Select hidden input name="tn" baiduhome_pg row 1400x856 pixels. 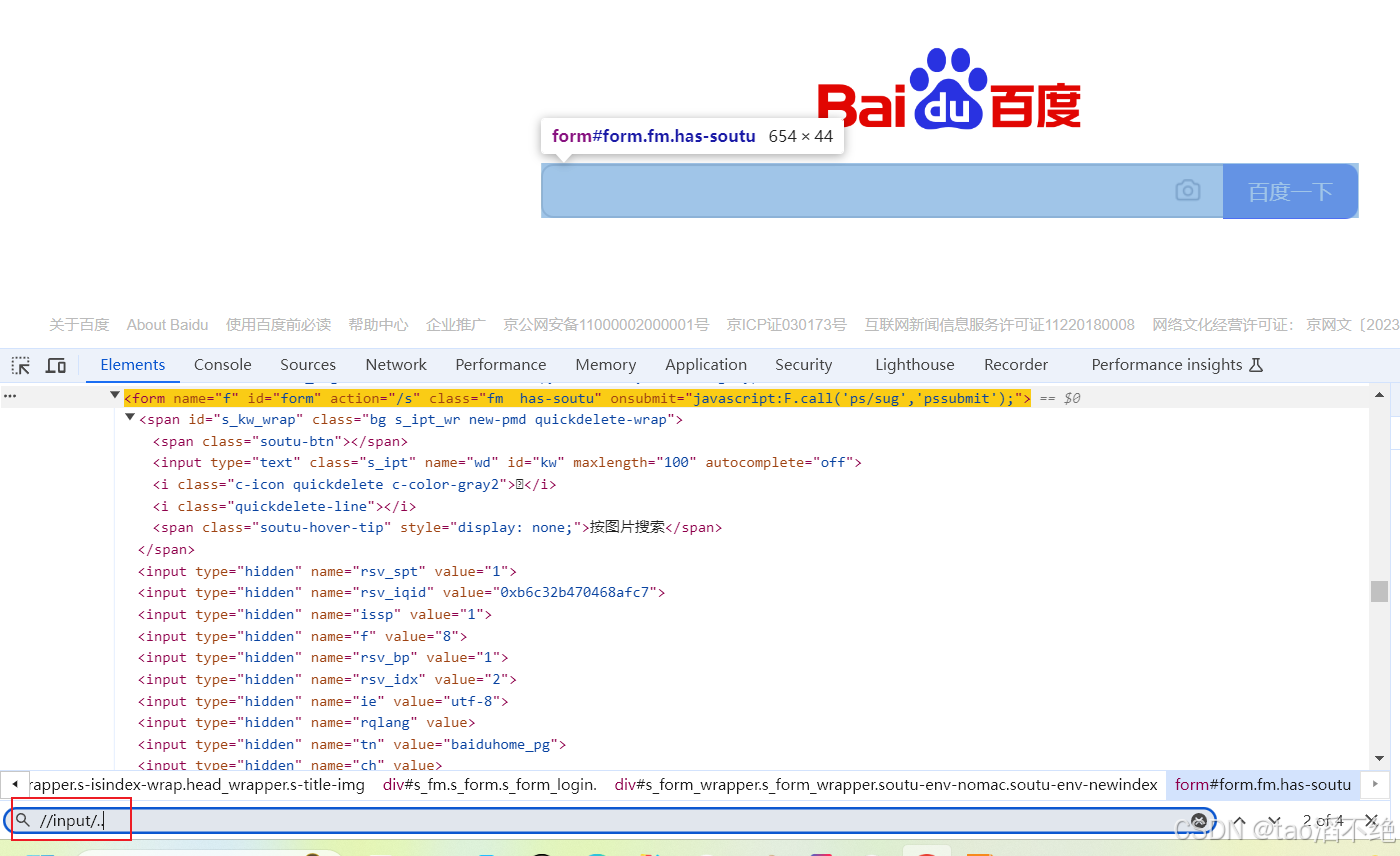[x=352, y=744]
